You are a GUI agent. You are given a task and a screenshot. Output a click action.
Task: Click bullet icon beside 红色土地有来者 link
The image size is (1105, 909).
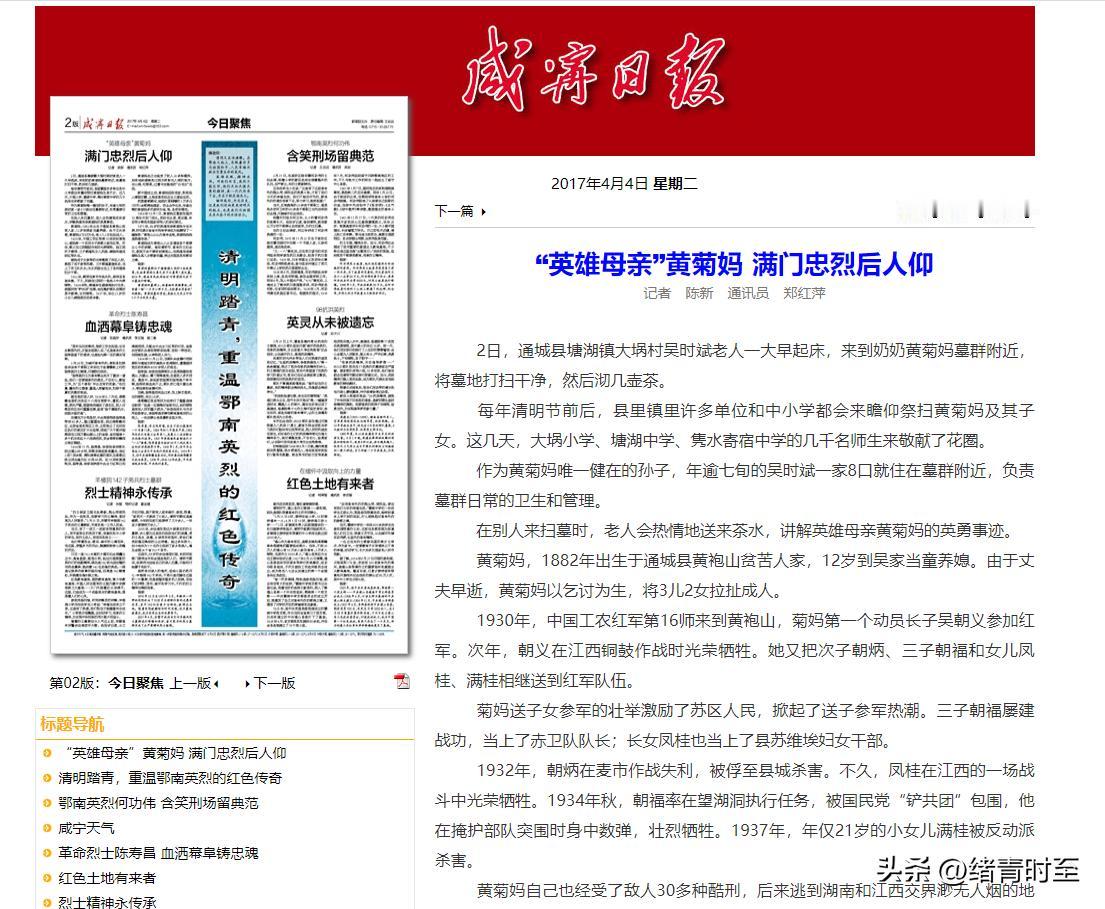(47, 878)
